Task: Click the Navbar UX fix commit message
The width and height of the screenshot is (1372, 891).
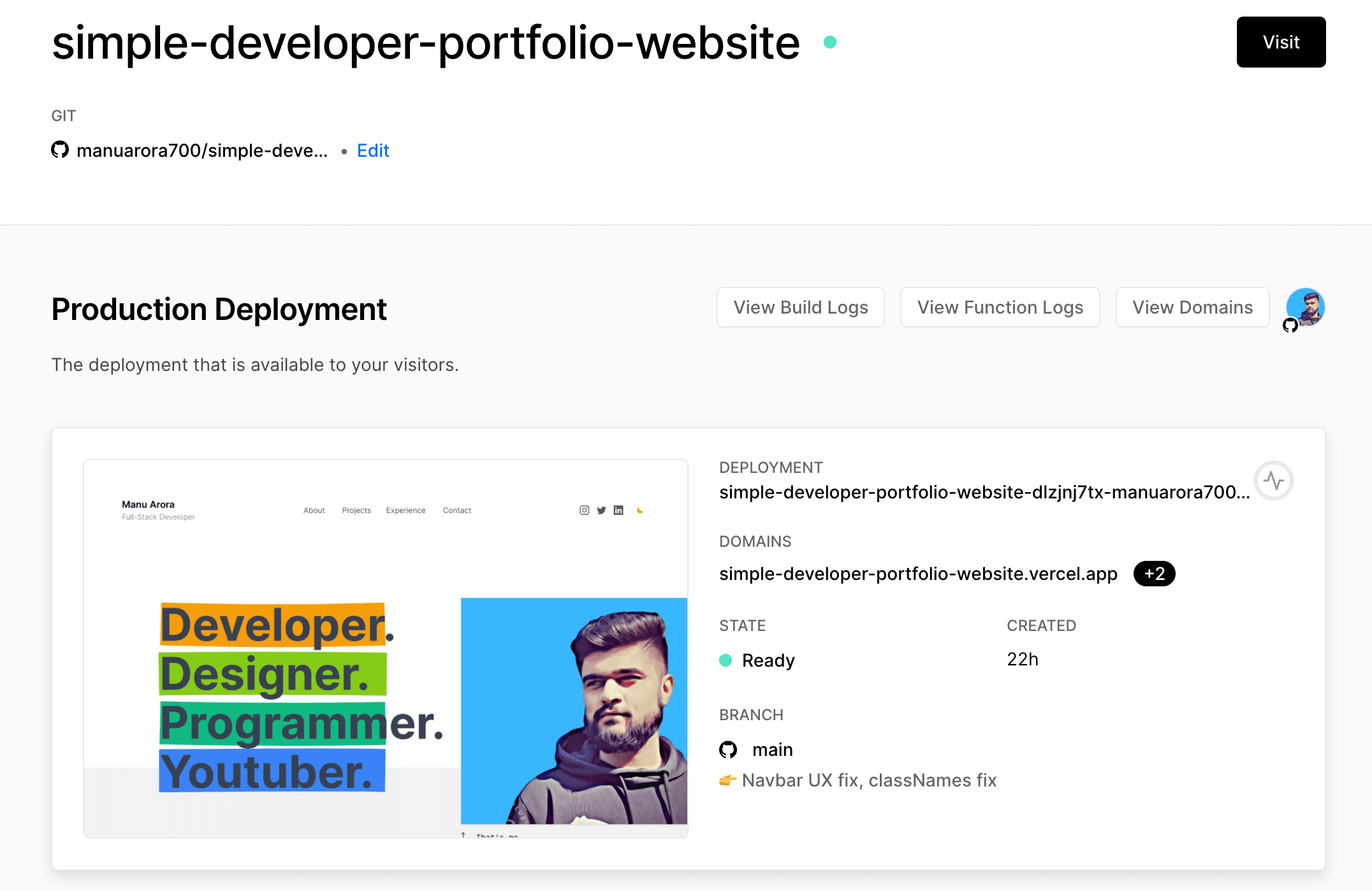Action: tap(868, 780)
